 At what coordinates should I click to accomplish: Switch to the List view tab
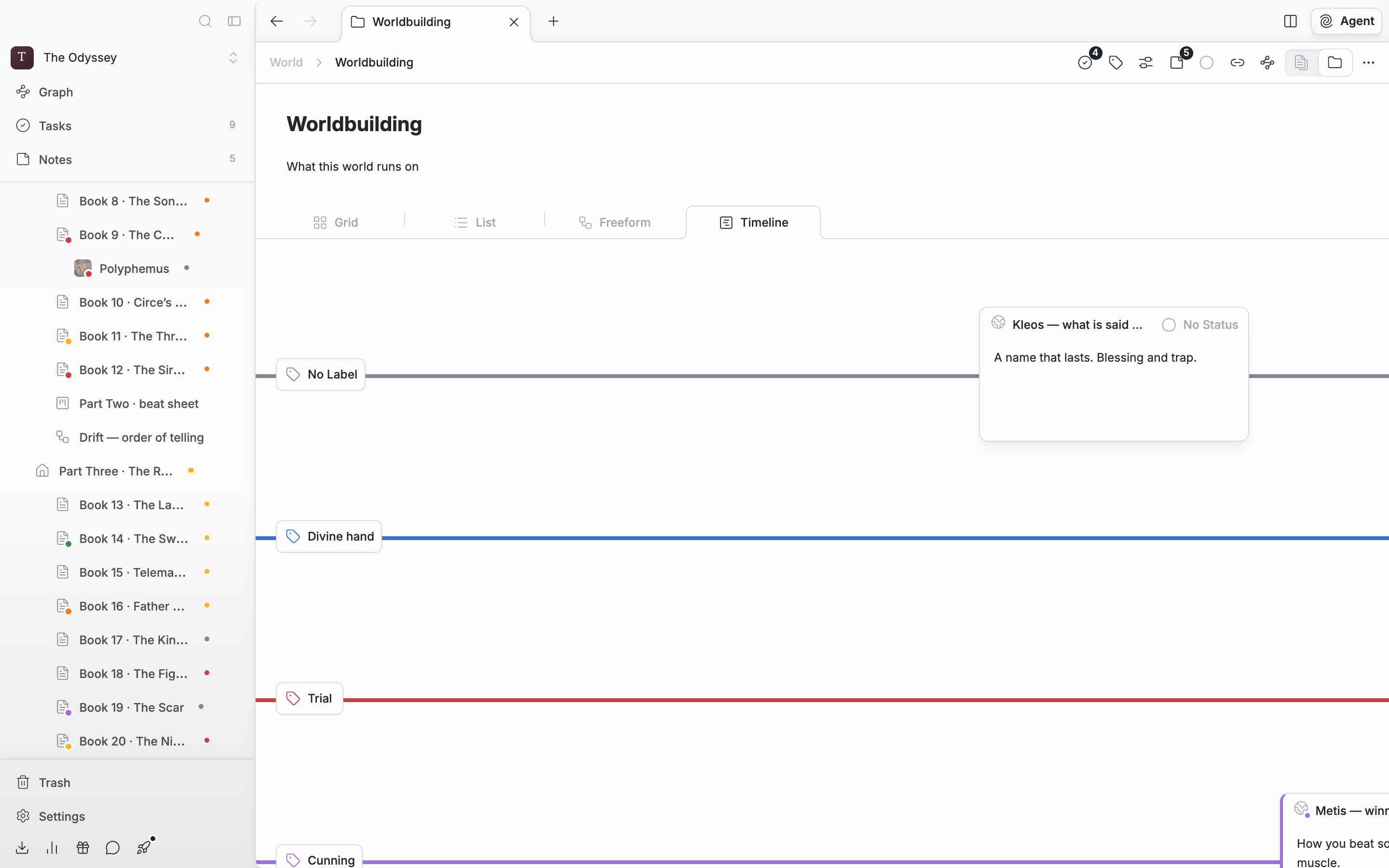pos(475,222)
